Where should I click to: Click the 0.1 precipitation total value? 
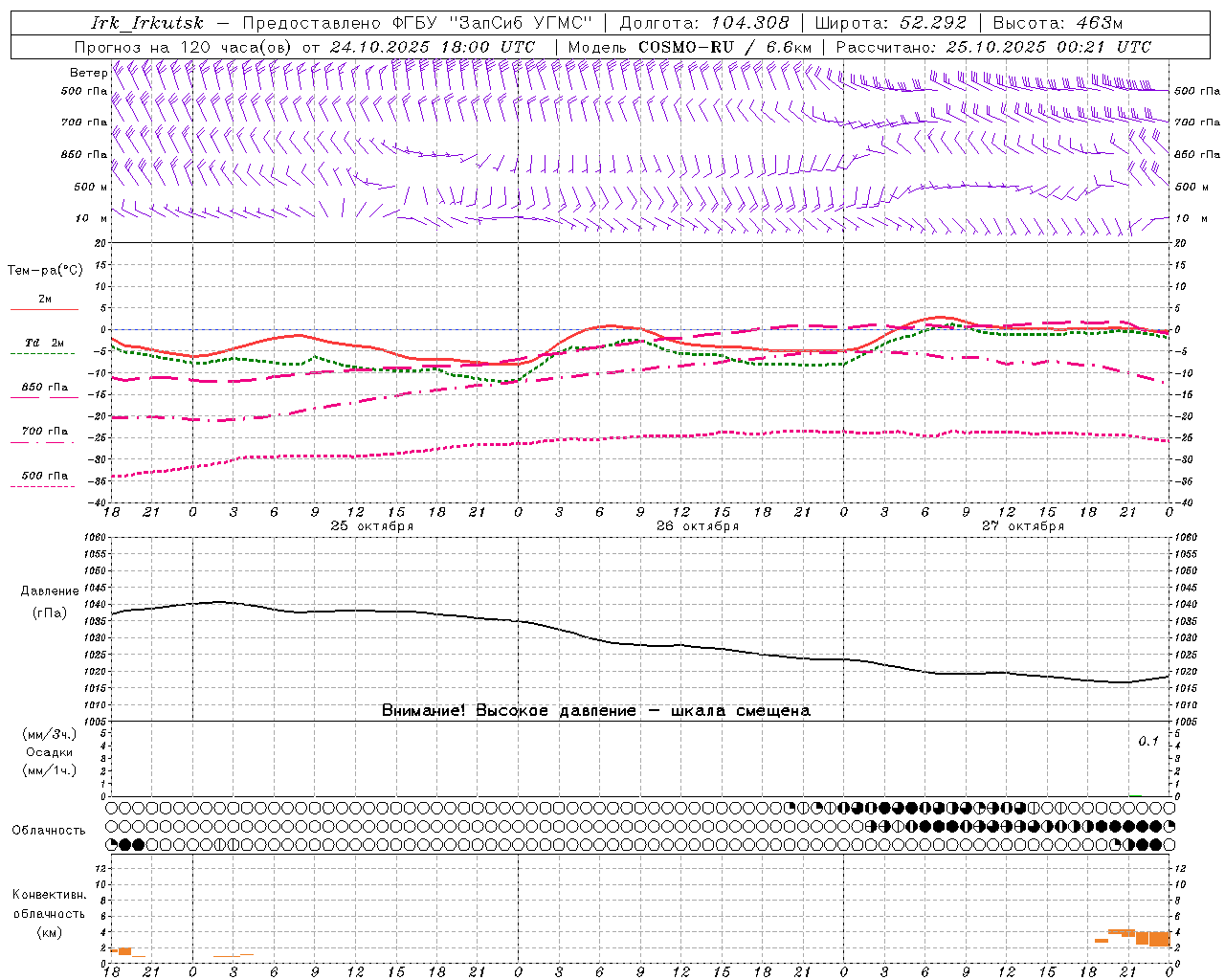[1148, 741]
